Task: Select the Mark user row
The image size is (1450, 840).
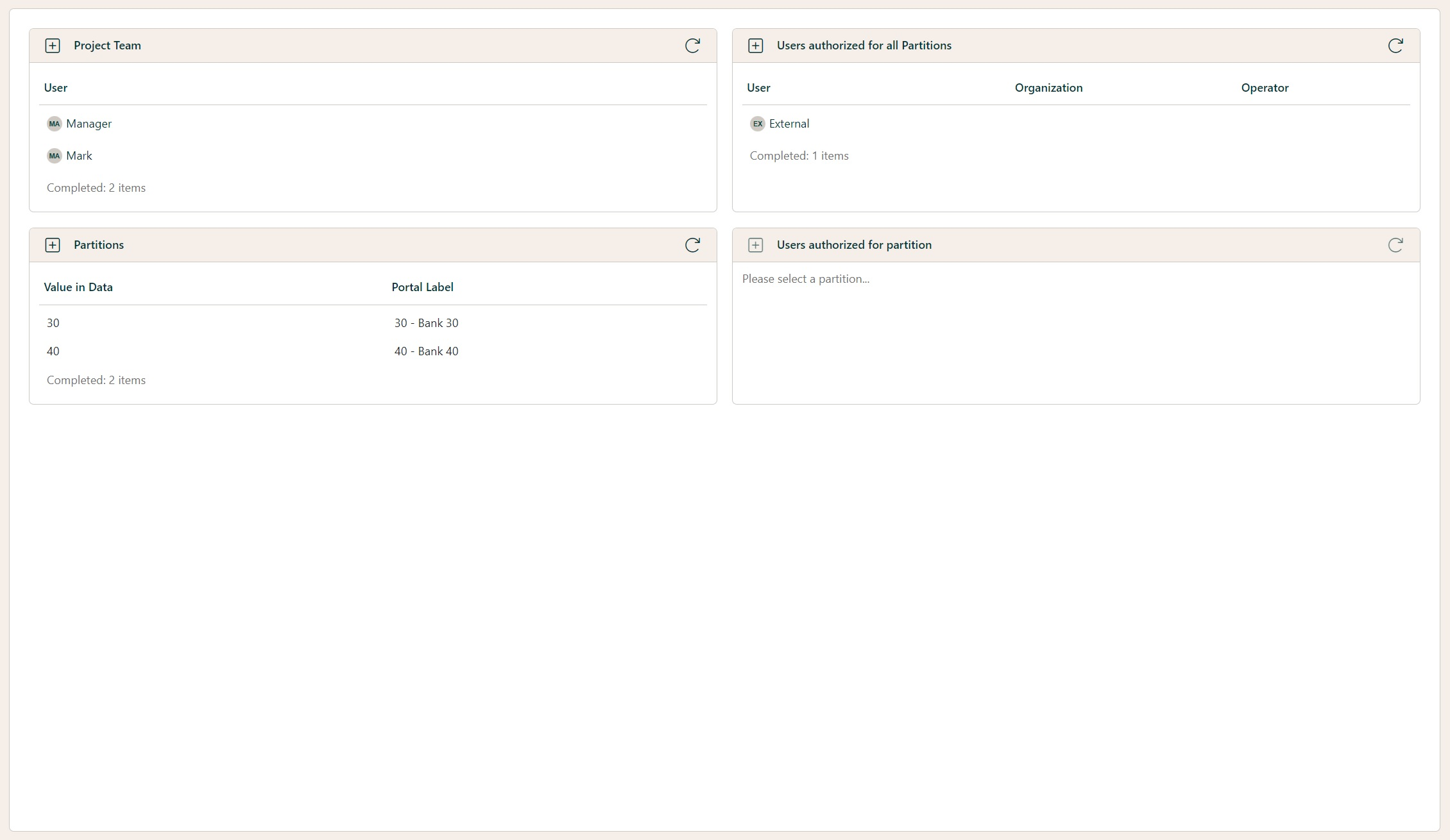Action: pyautogui.click(x=79, y=156)
